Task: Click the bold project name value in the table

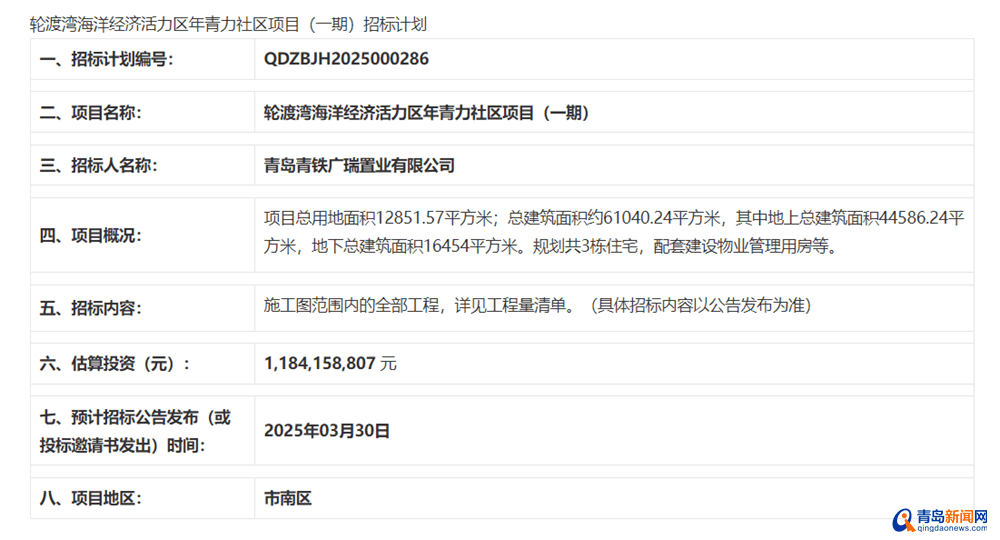Action: click(x=426, y=113)
